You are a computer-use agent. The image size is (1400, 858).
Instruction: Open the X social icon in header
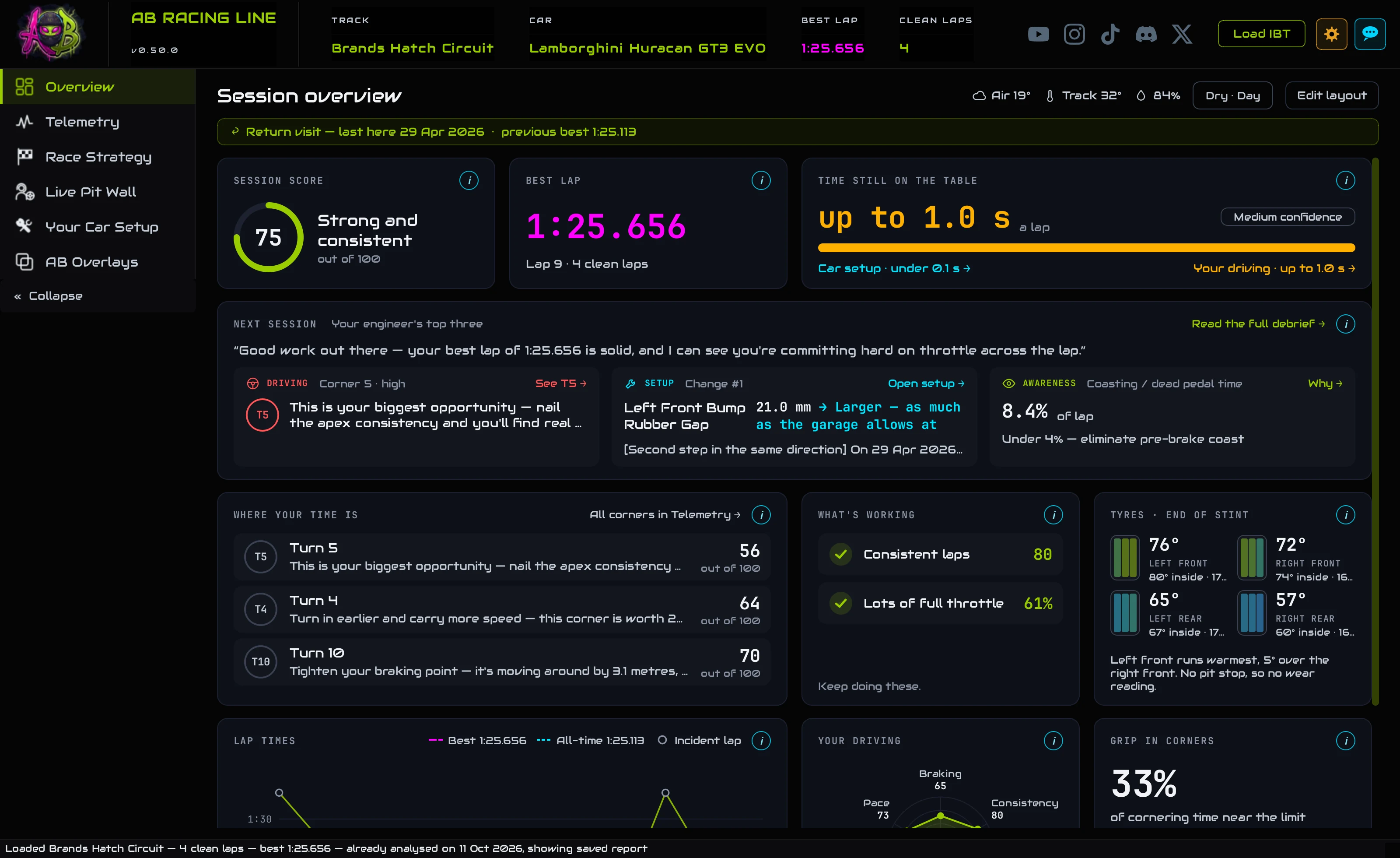[x=1182, y=34]
